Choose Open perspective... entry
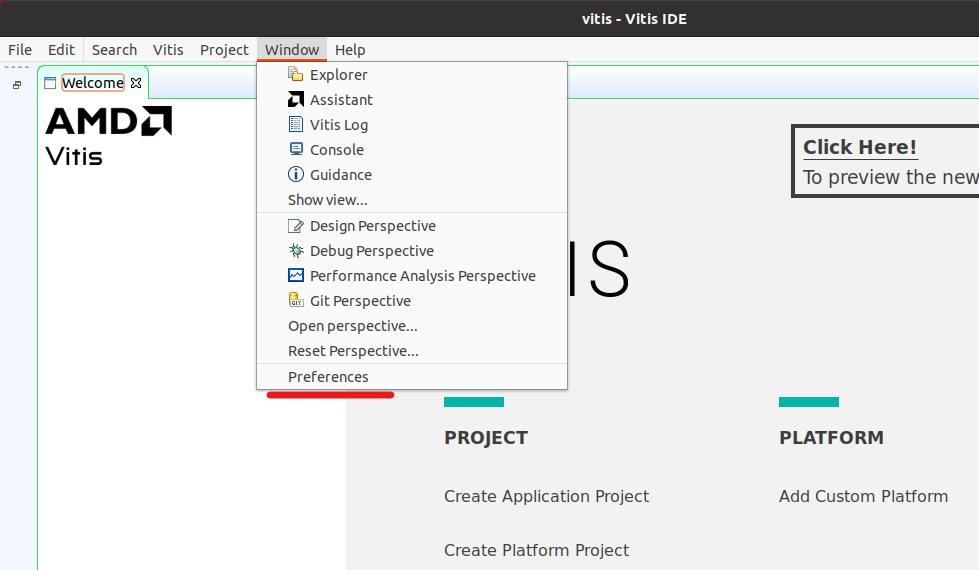The width and height of the screenshot is (979, 570). (352, 326)
